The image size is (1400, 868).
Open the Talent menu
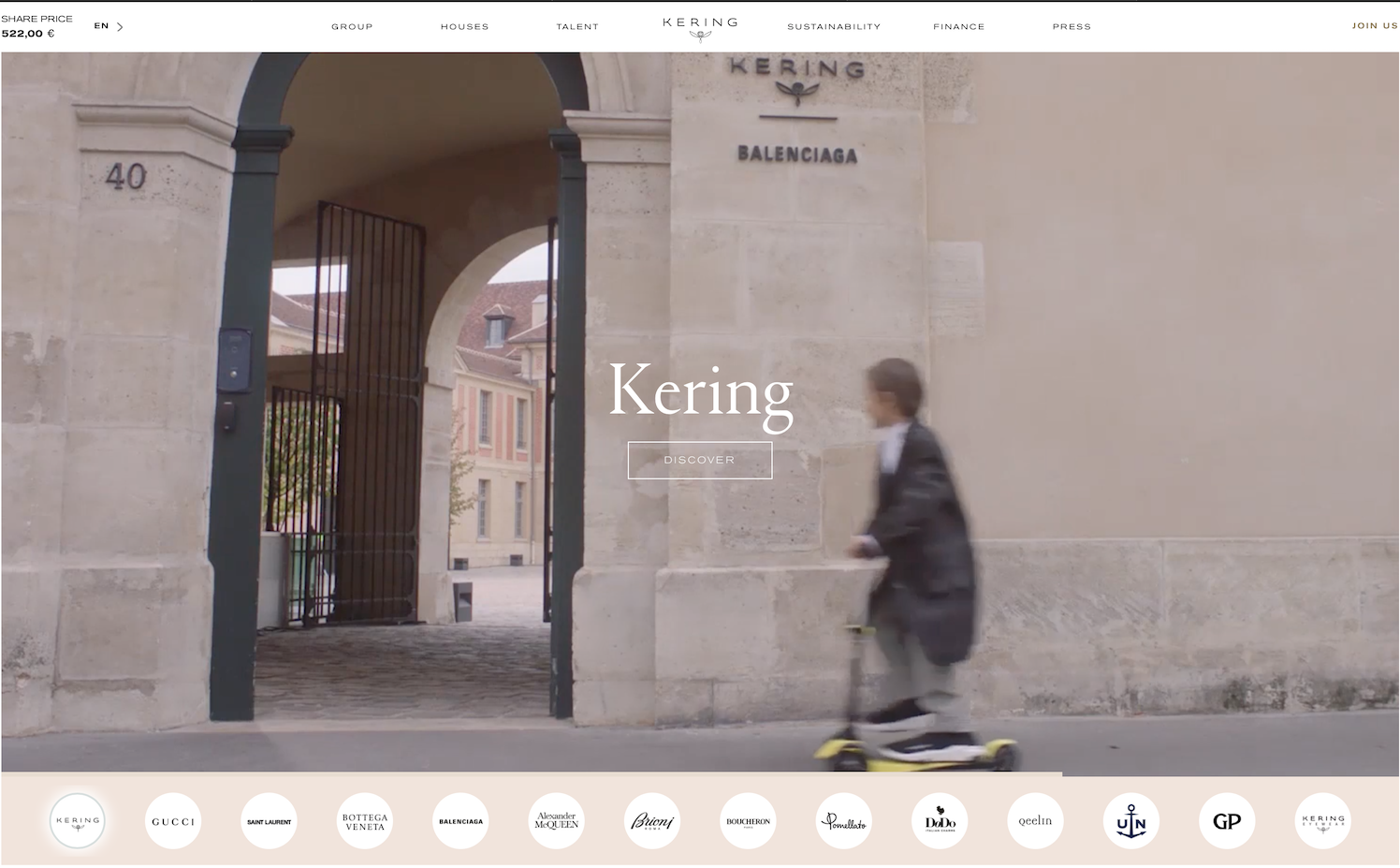(x=577, y=26)
